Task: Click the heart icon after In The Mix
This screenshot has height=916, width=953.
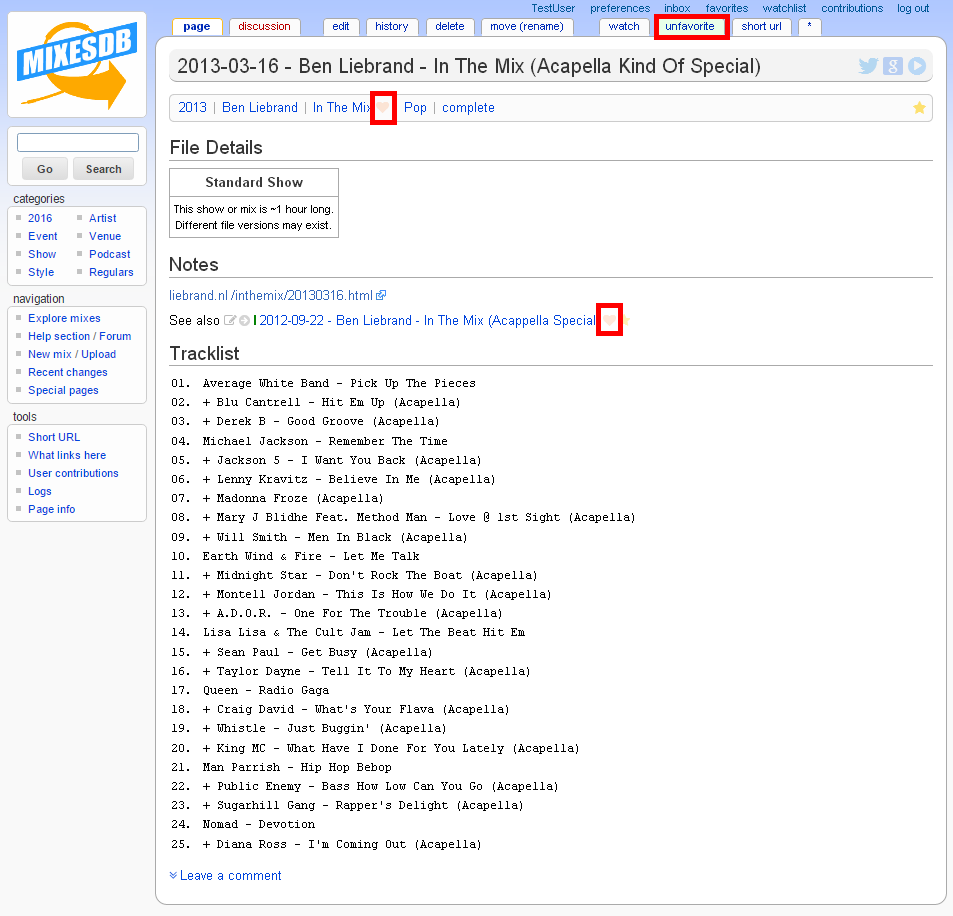Action: point(383,108)
